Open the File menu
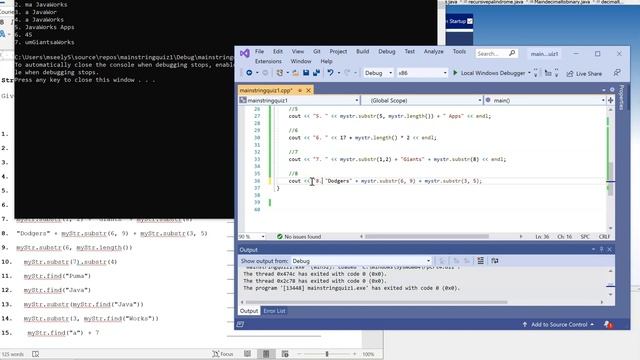Viewport: 640px width, 360px height. [x=260, y=51]
